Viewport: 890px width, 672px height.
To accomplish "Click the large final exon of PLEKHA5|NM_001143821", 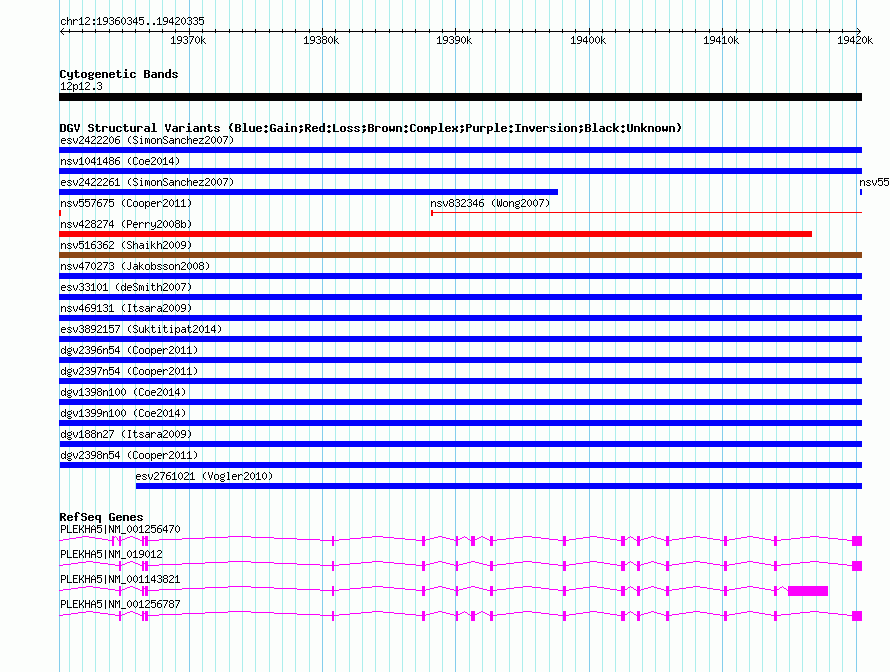I will coord(808,591).
